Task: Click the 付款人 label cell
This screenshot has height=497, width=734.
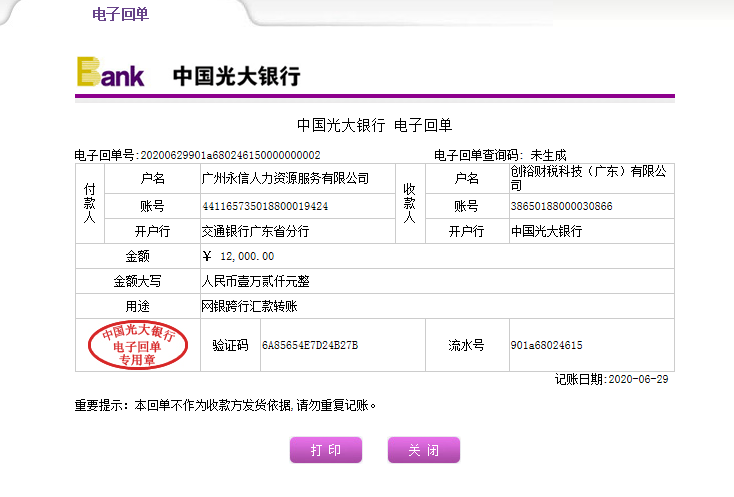Action: coord(89,204)
